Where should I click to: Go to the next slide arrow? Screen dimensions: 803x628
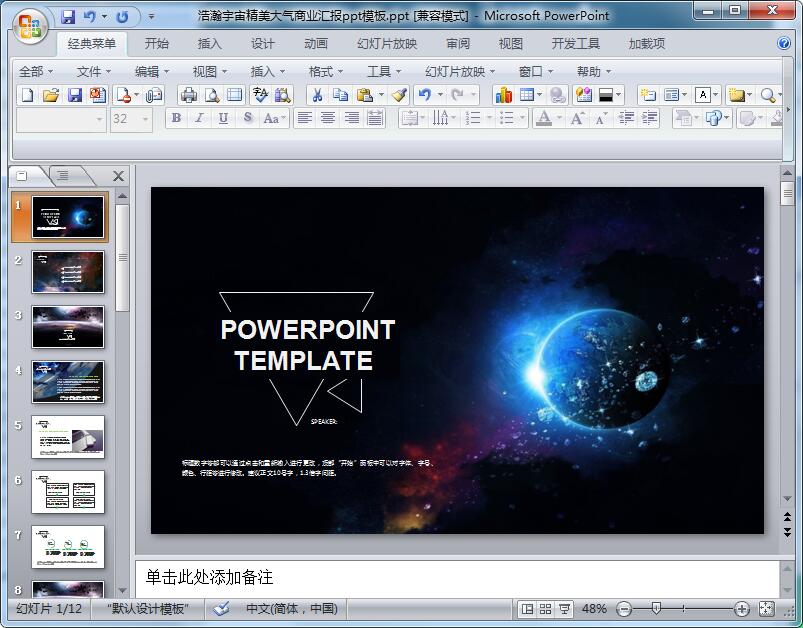tap(787, 533)
